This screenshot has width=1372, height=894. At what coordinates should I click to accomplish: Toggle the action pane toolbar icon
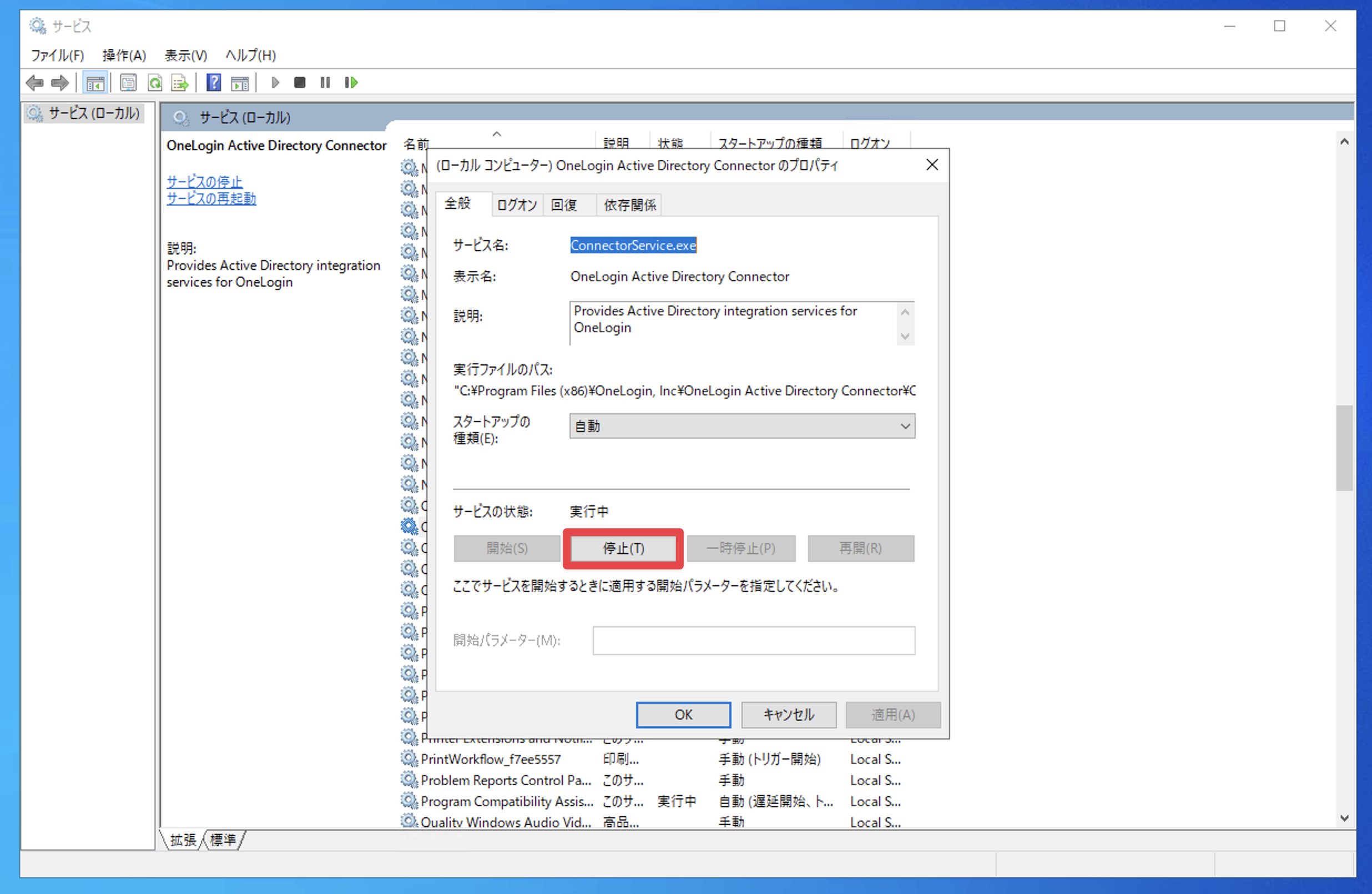click(240, 83)
